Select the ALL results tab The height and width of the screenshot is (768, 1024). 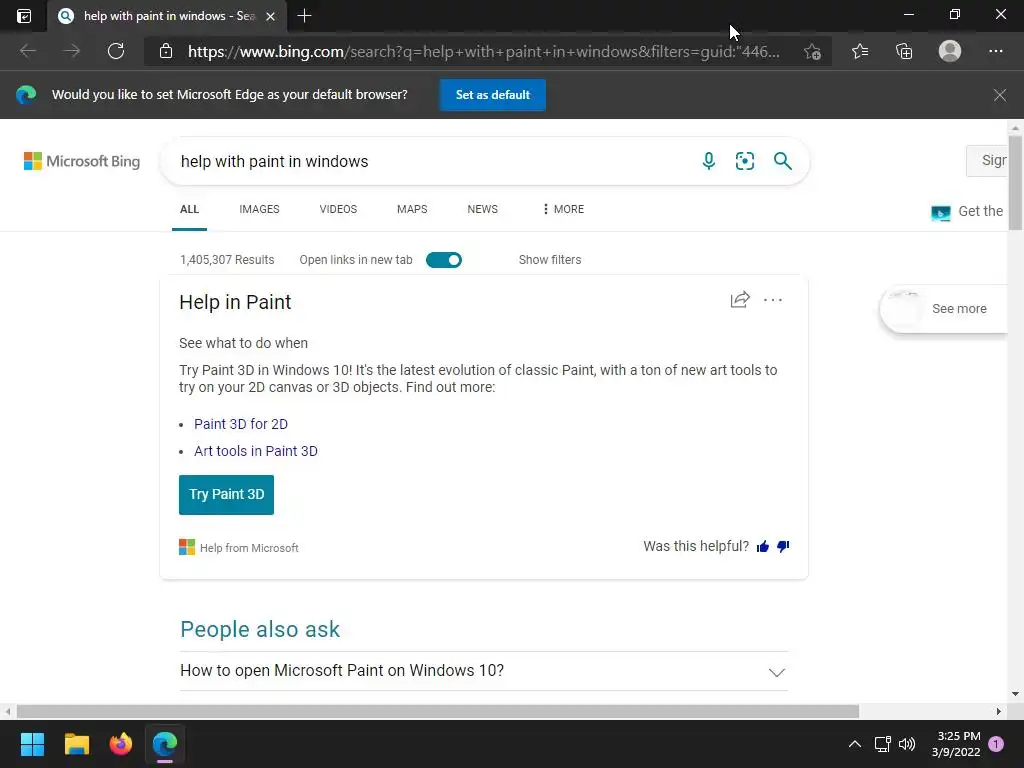click(189, 209)
